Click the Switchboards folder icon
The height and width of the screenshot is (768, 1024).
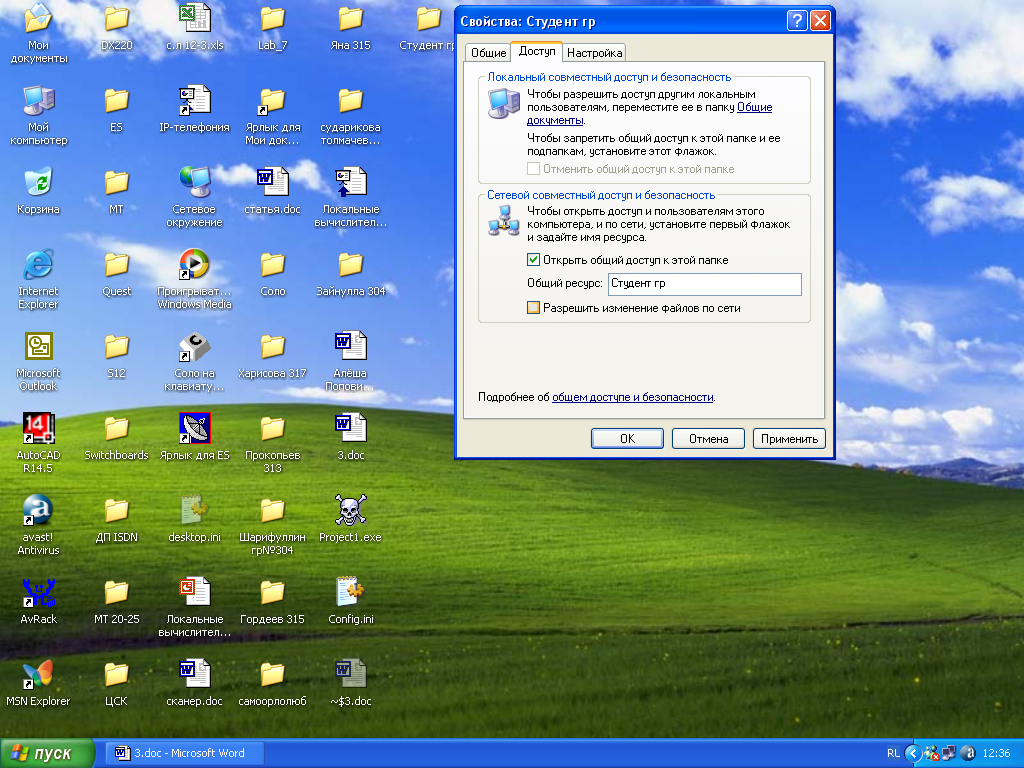pyautogui.click(x=116, y=428)
